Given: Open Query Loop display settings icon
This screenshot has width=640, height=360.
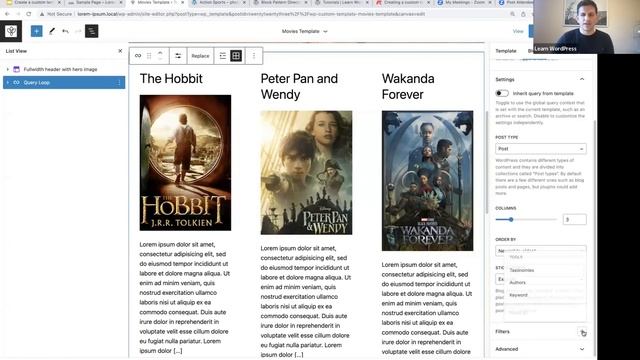Looking at the screenshot, I should pos(178,56).
